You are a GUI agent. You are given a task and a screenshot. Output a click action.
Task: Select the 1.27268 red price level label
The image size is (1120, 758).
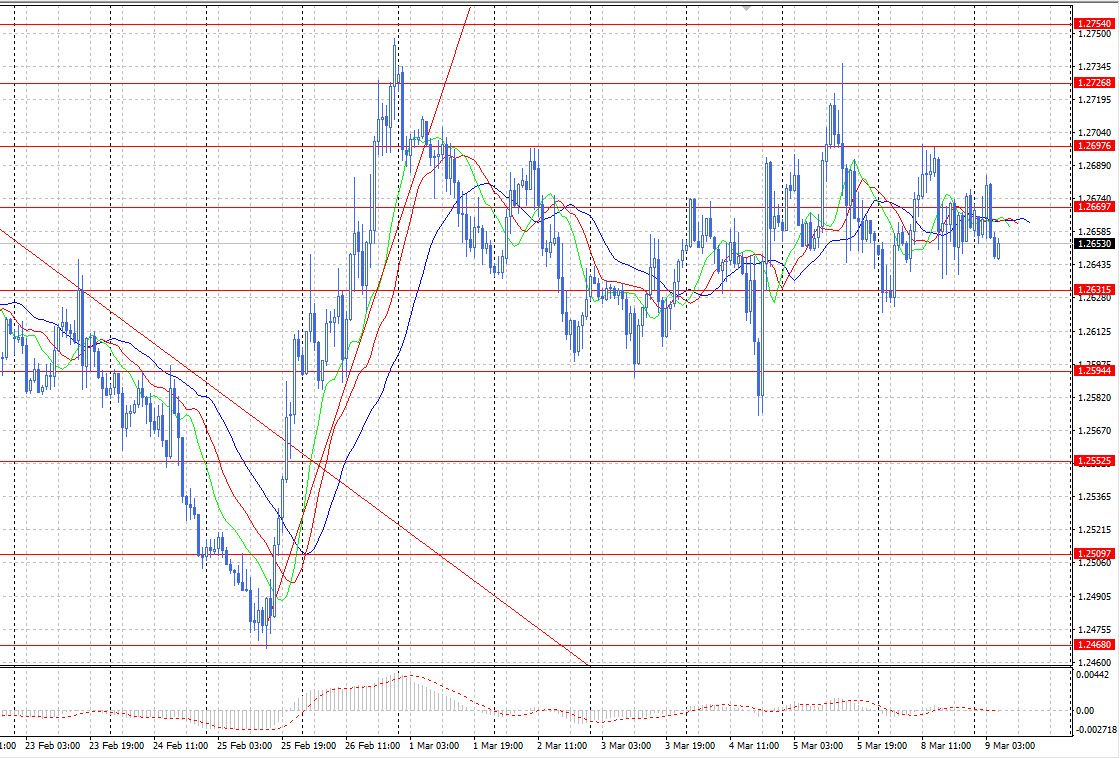pyautogui.click(x=1094, y=83)
